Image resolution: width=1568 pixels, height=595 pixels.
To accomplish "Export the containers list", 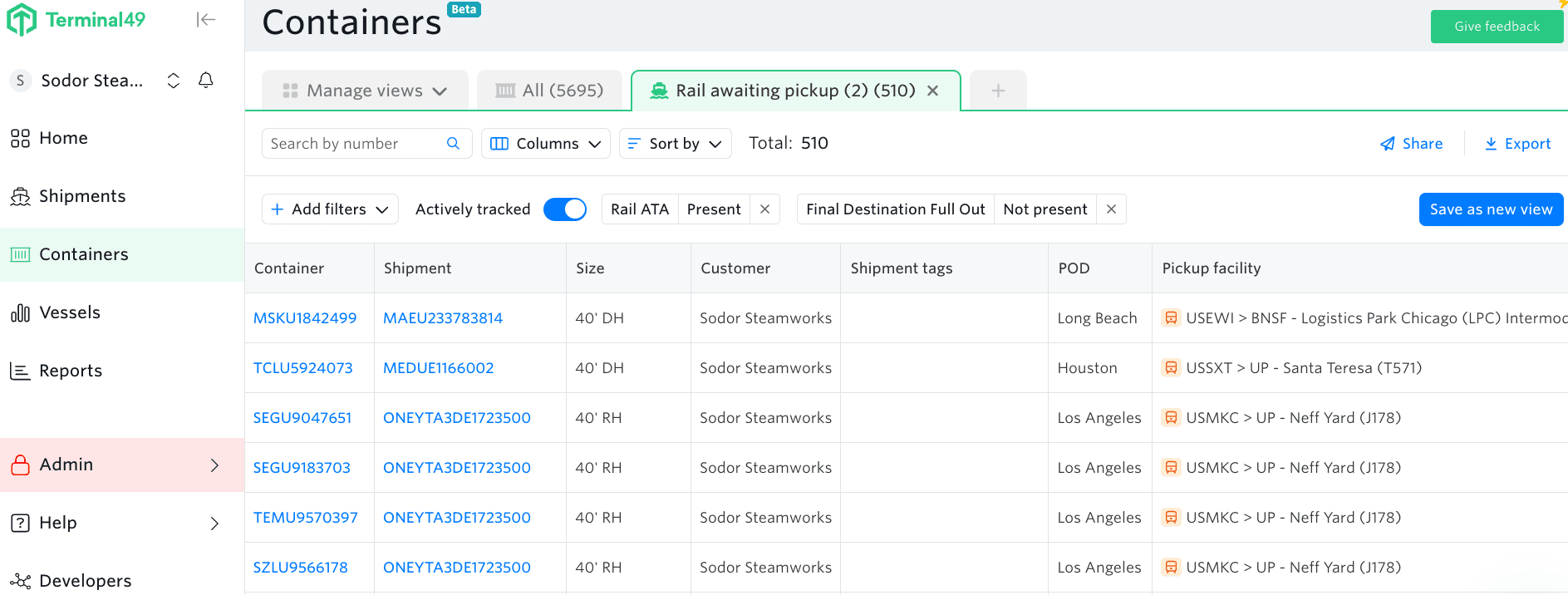I will [x=1518, y=144].
